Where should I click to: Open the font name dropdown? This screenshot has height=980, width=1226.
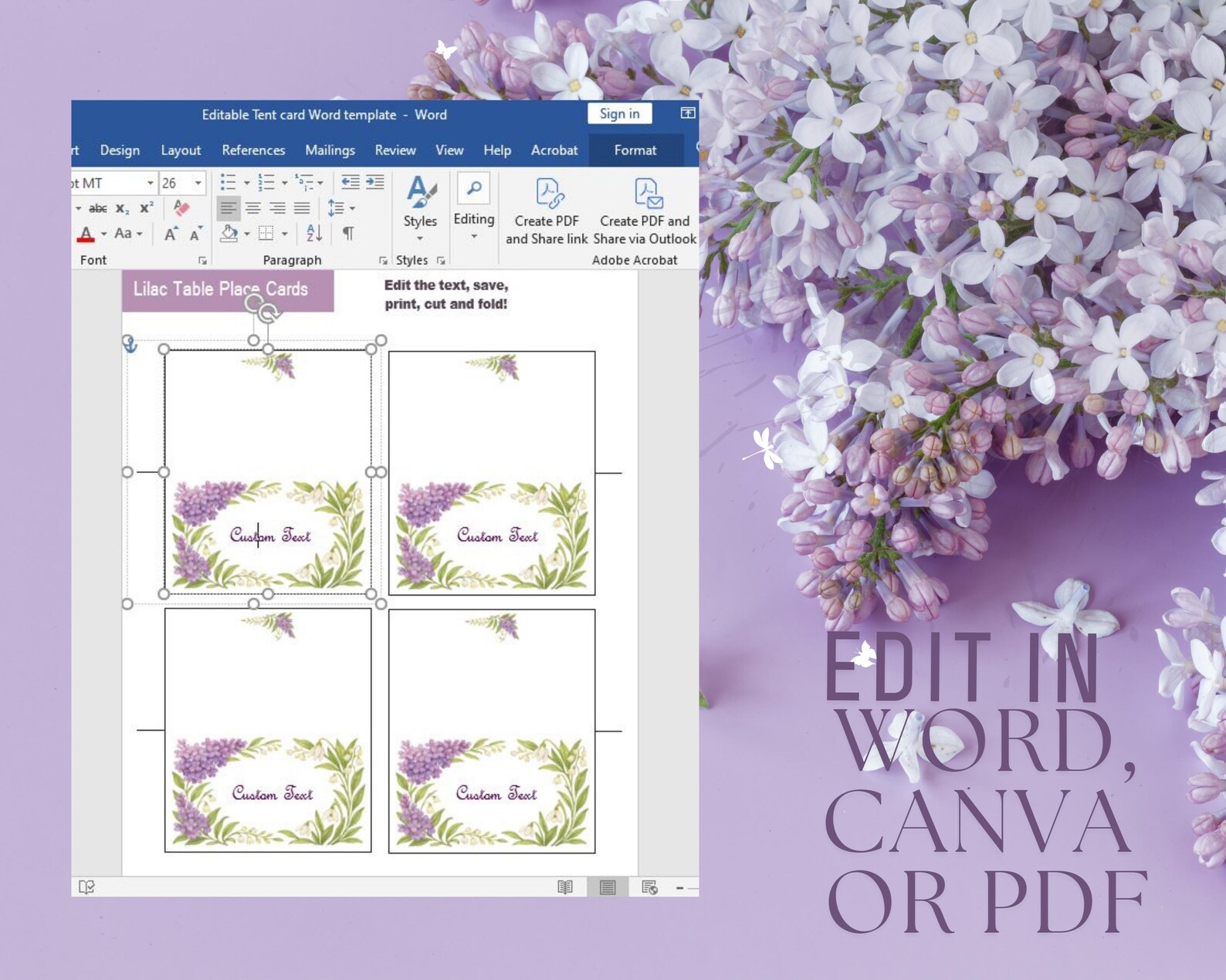[151, 183]
